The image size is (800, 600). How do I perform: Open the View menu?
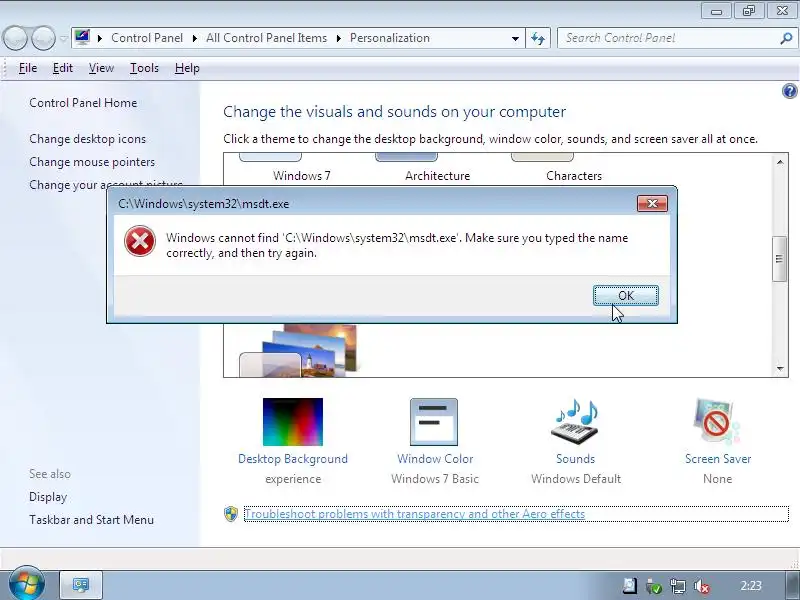pos(101,68)
